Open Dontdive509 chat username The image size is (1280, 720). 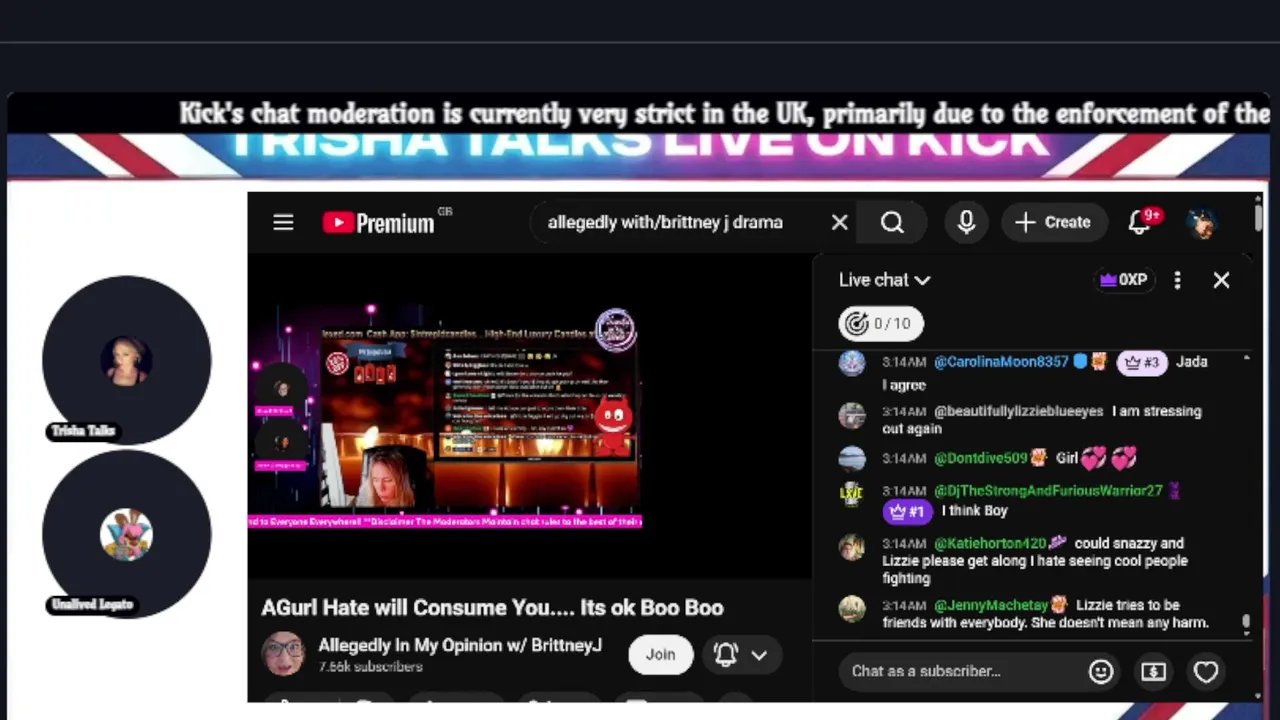click(x=980, y=458)
